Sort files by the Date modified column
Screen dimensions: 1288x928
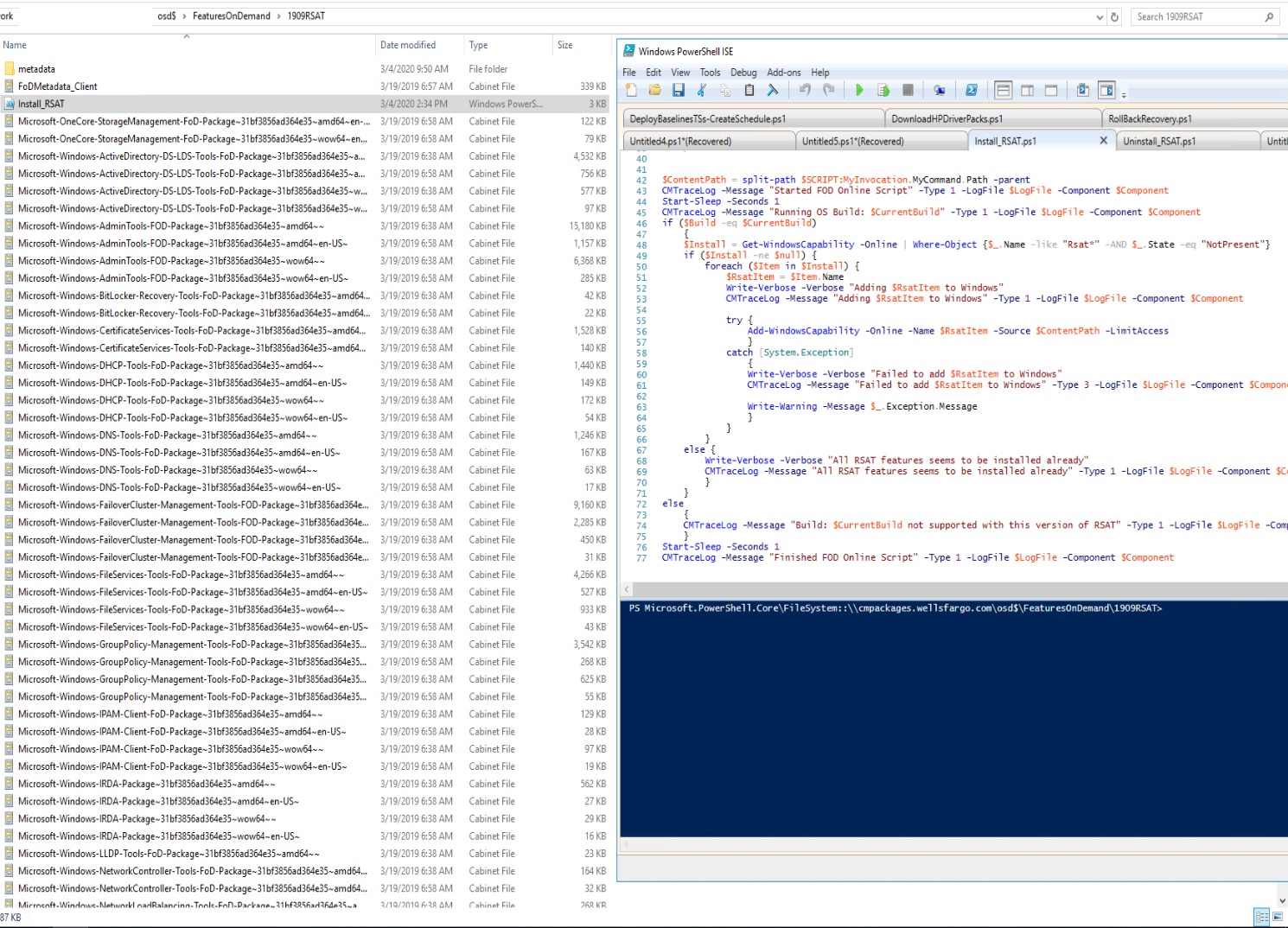(411, 45)
